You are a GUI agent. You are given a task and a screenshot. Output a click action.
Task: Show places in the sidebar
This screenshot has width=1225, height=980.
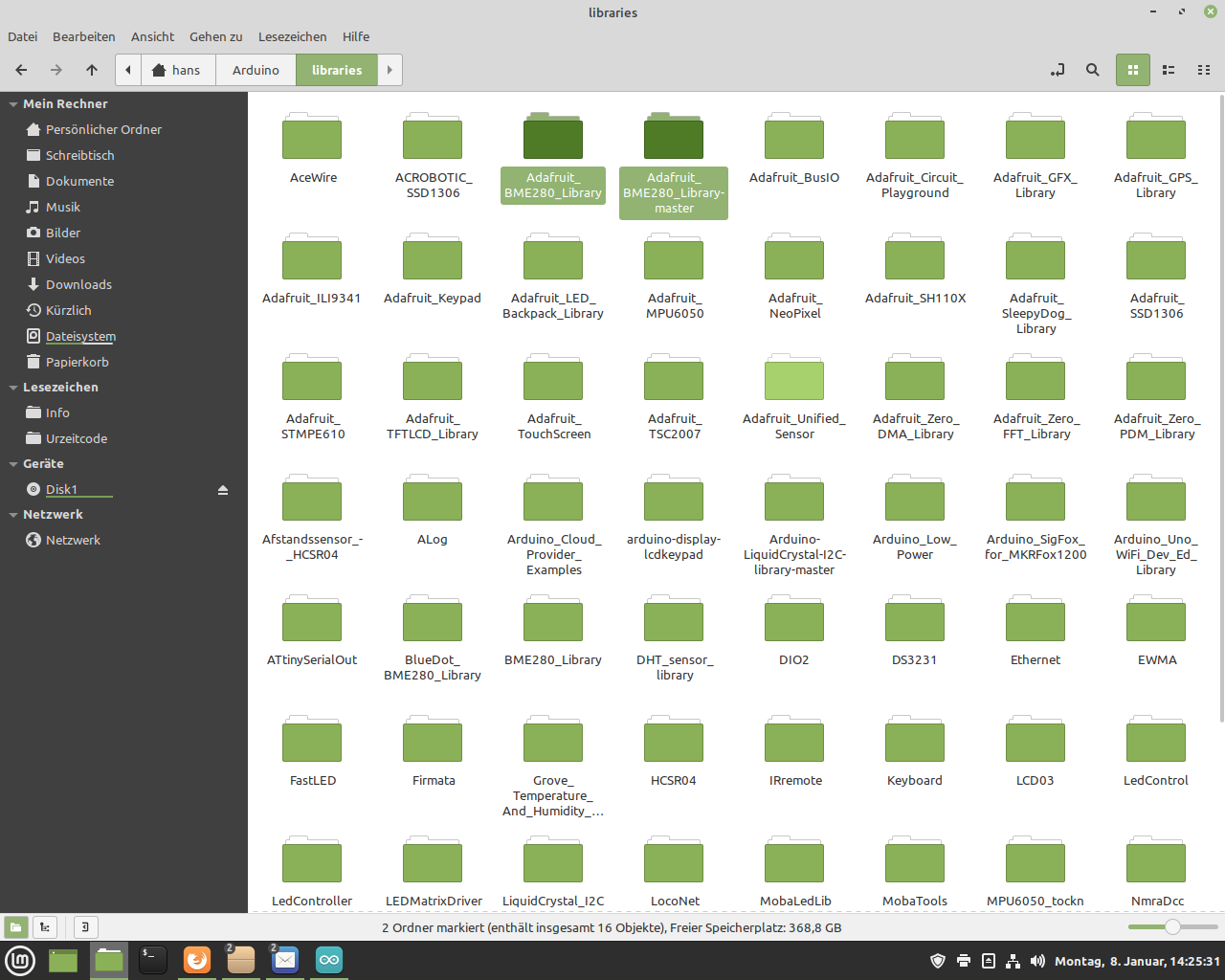[16, 927]
